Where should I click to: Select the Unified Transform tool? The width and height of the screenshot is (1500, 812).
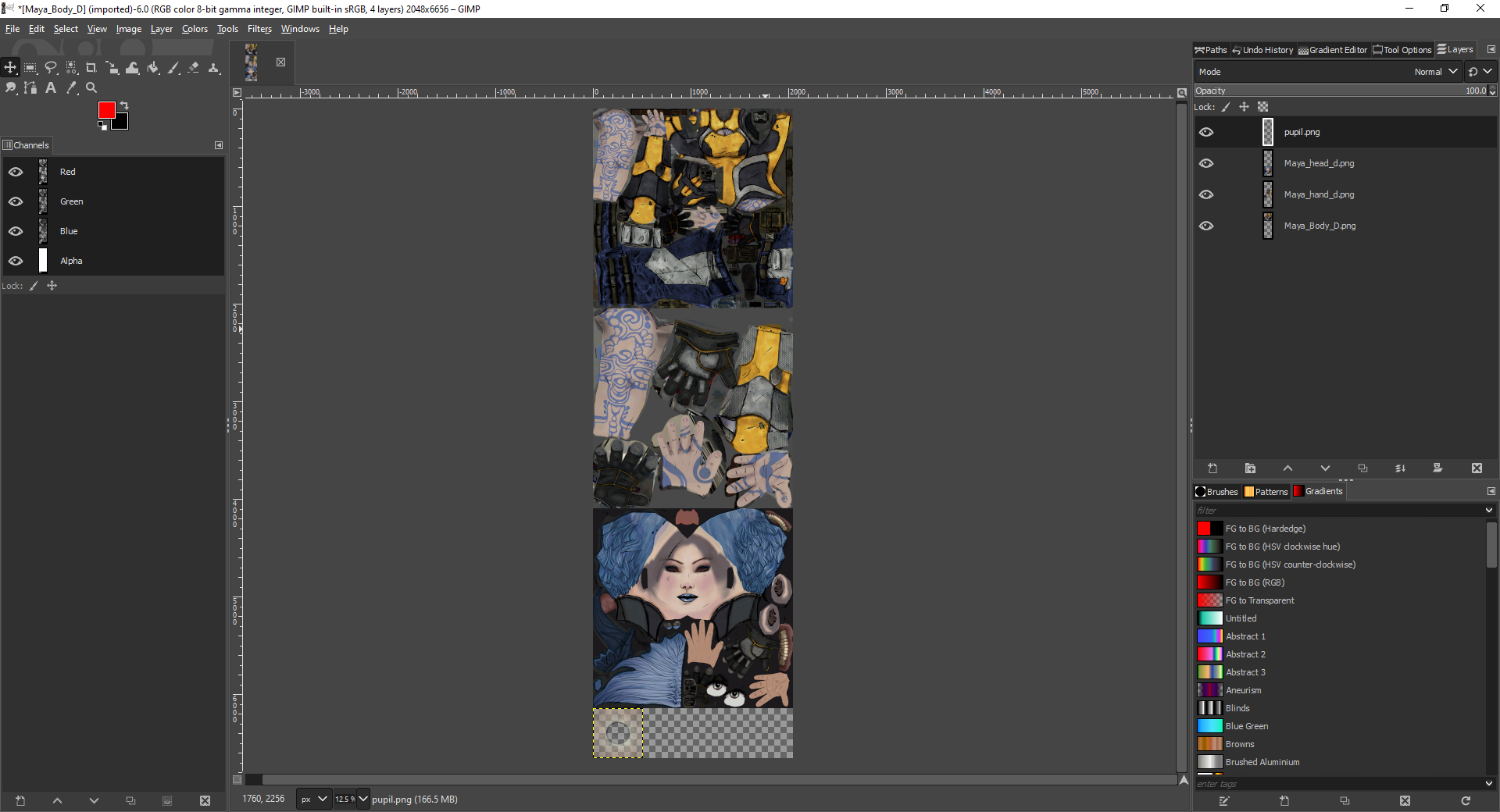[112, 68]
